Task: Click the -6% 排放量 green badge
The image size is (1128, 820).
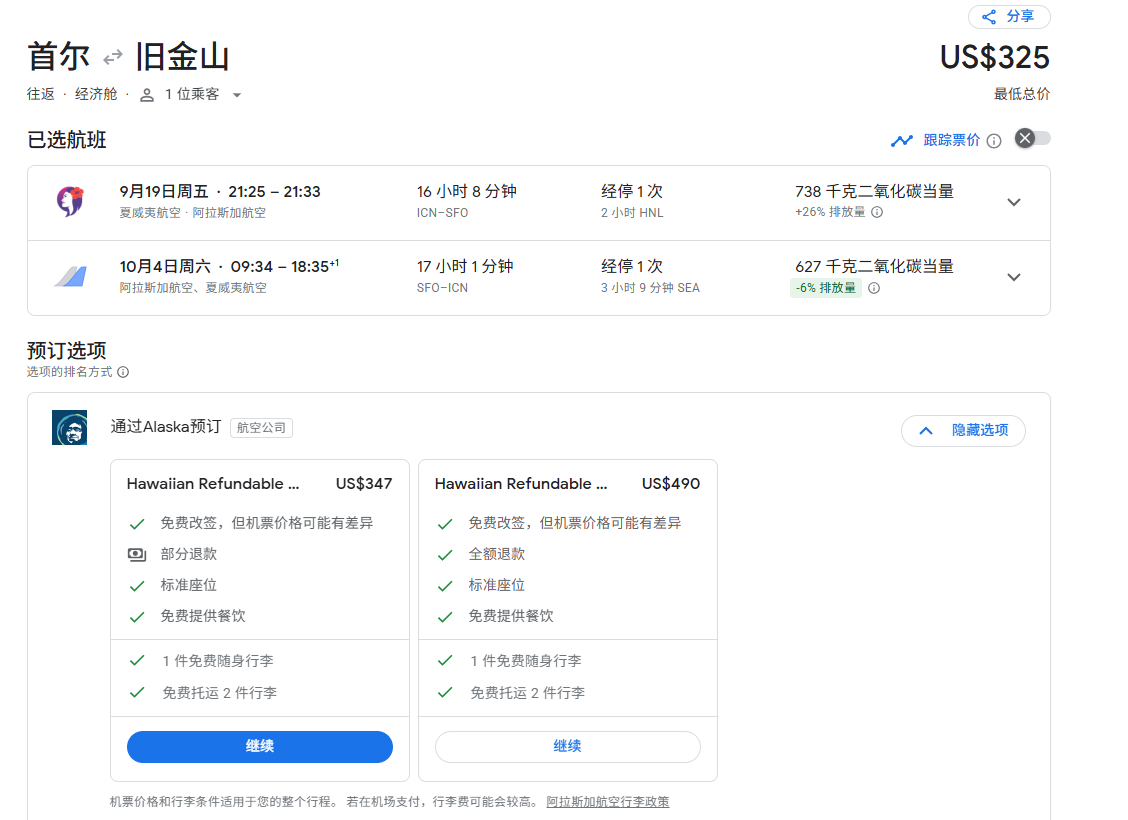Action: (x=825, y=288)
